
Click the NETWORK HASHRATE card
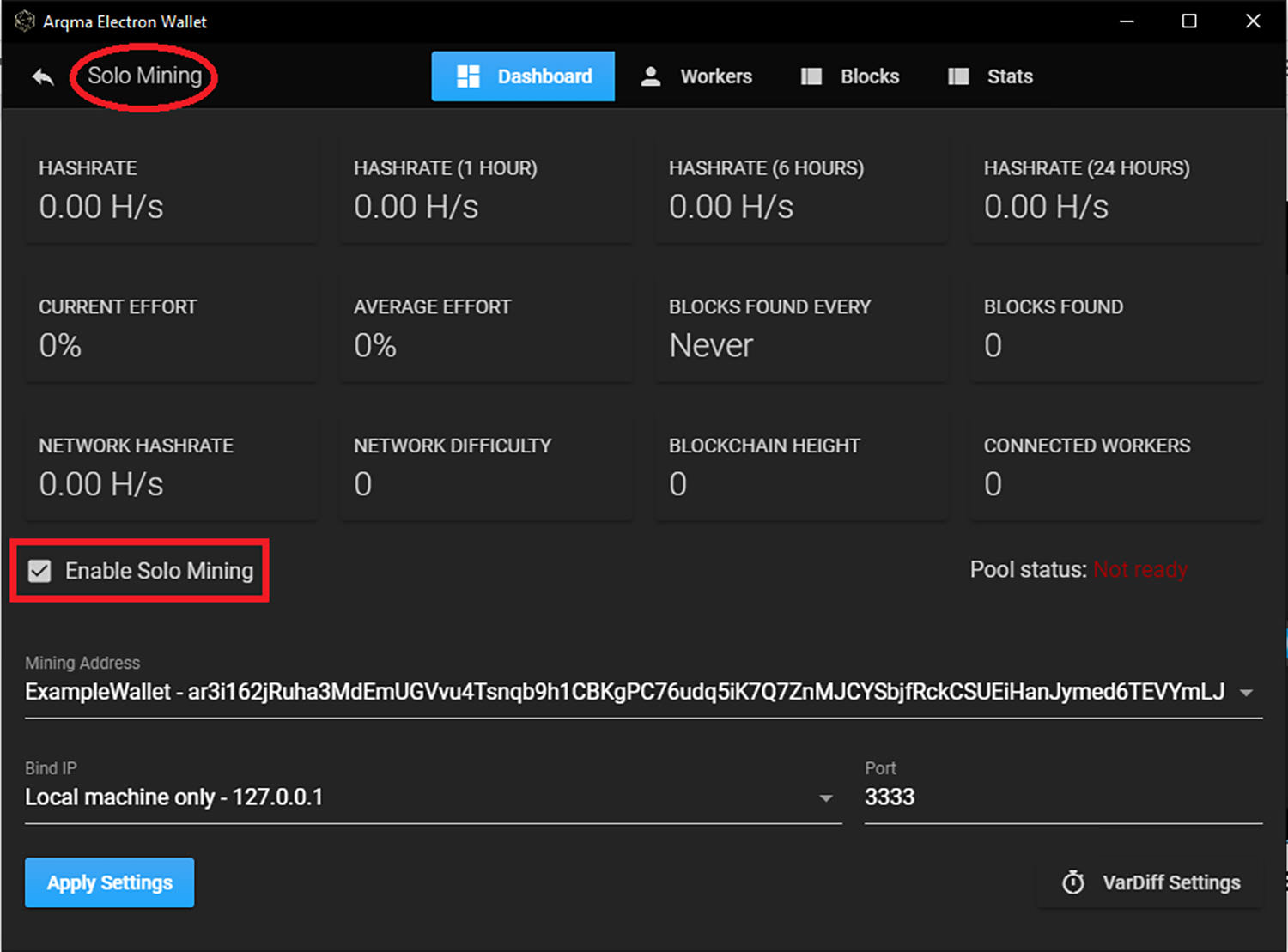click(171, 468)
